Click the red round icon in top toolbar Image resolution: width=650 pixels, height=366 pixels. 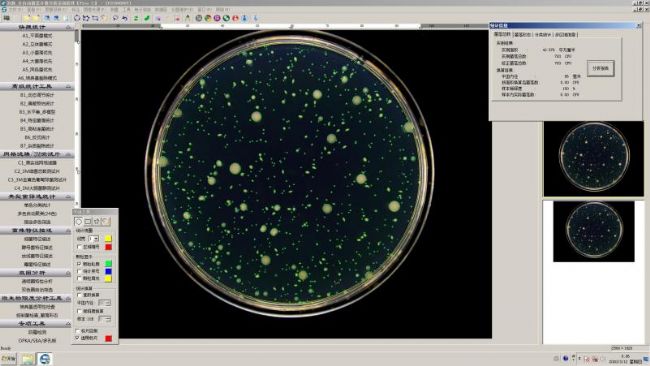(235, 18)
